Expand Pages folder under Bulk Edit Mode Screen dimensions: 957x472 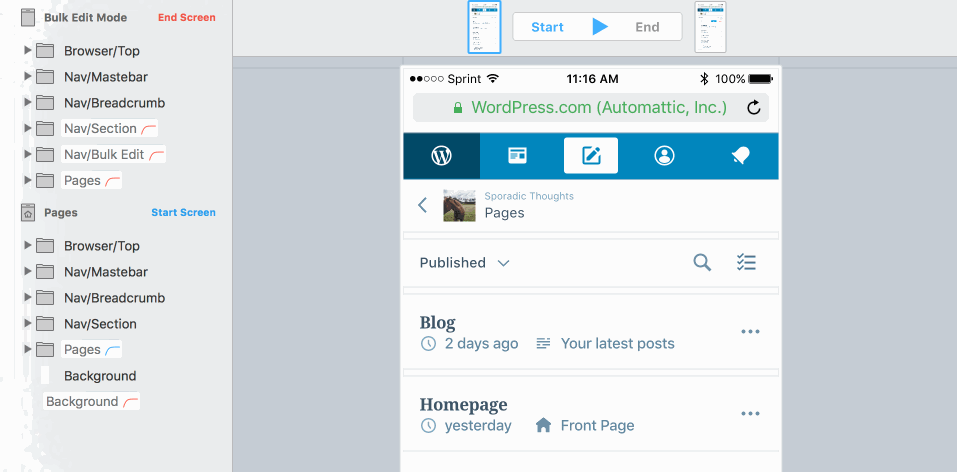tap(27, 180)
